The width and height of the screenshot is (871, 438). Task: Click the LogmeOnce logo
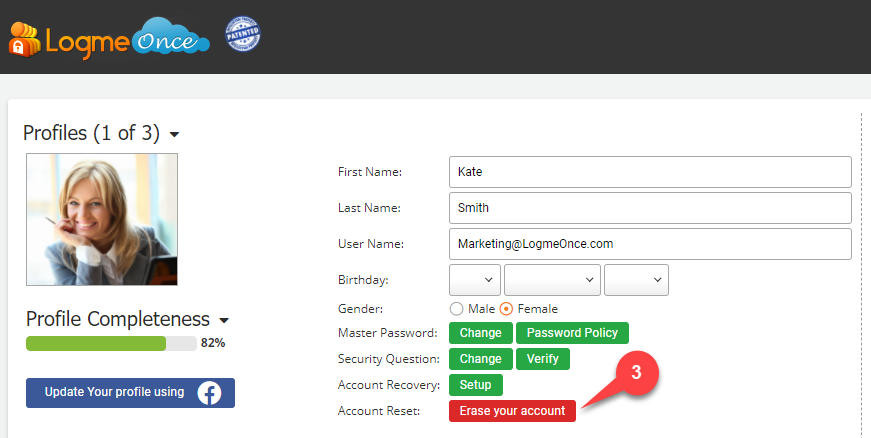click(109, 39)
